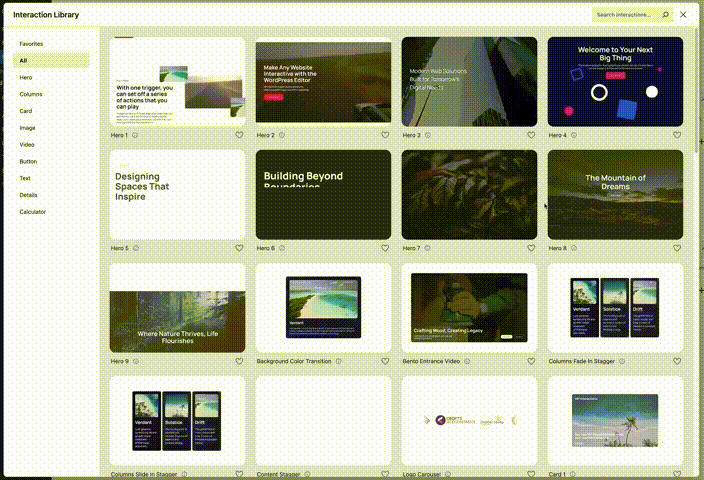Select the Hero 8 Mountain of Dreams thumbnail
This screenshot has height=480, width=704.
click(615, 195)
